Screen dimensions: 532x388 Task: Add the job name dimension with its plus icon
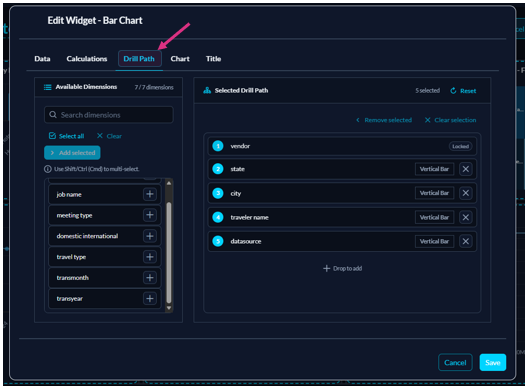150,194
